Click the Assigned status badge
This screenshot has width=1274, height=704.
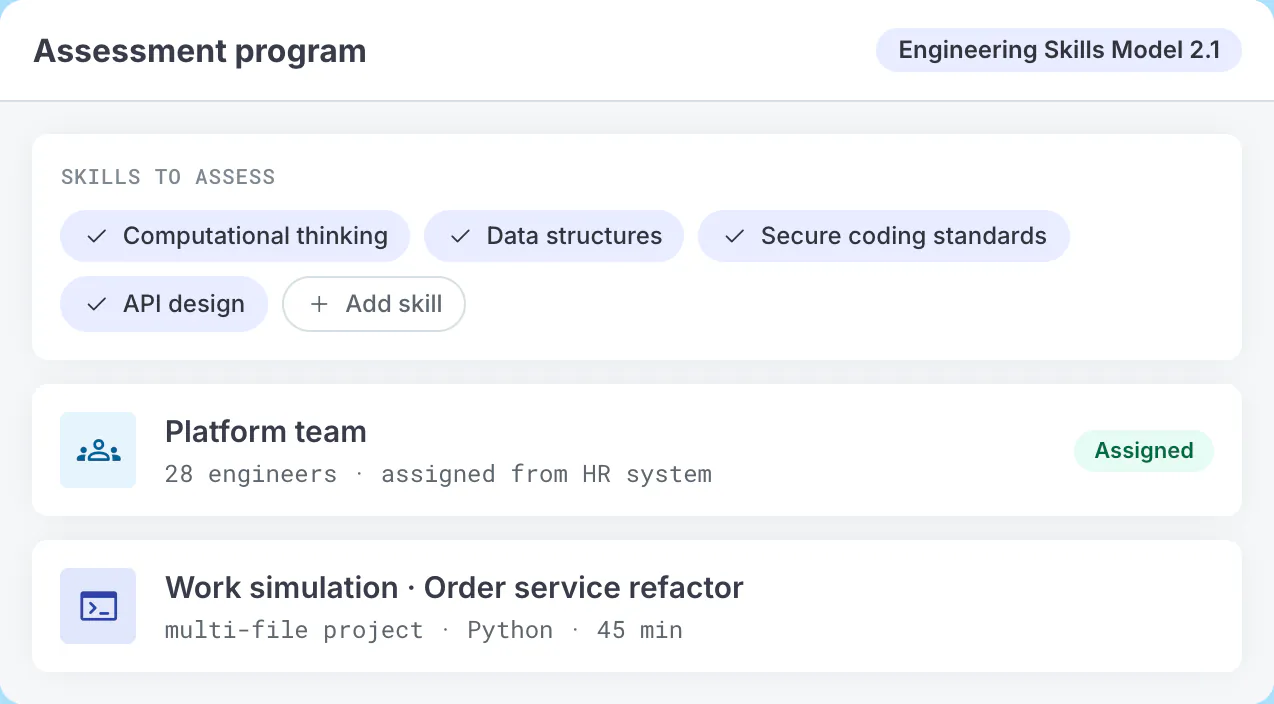pyautogui.click(x=1144, y=450)
